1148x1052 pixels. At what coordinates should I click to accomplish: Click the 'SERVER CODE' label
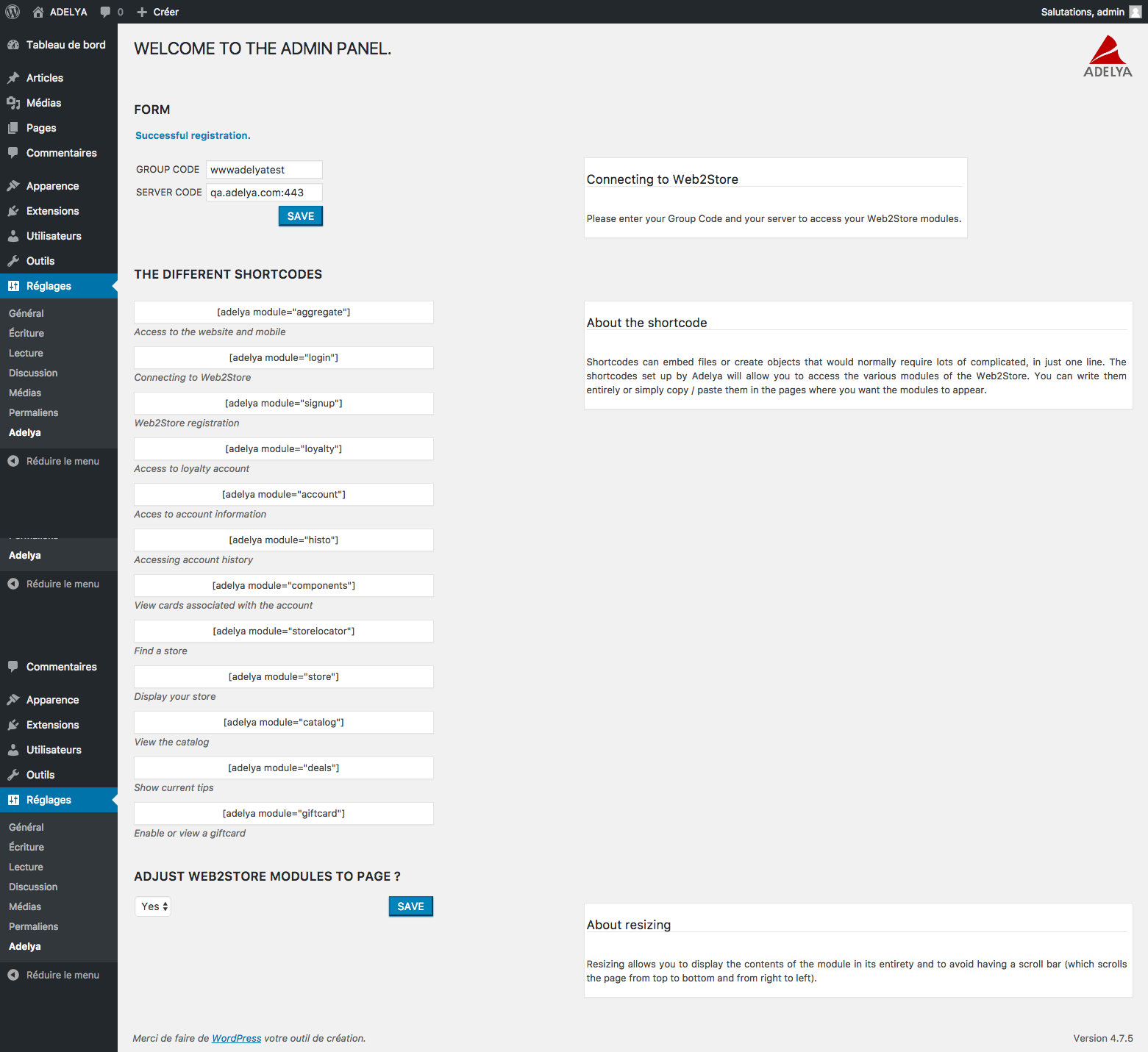point(169,192)
